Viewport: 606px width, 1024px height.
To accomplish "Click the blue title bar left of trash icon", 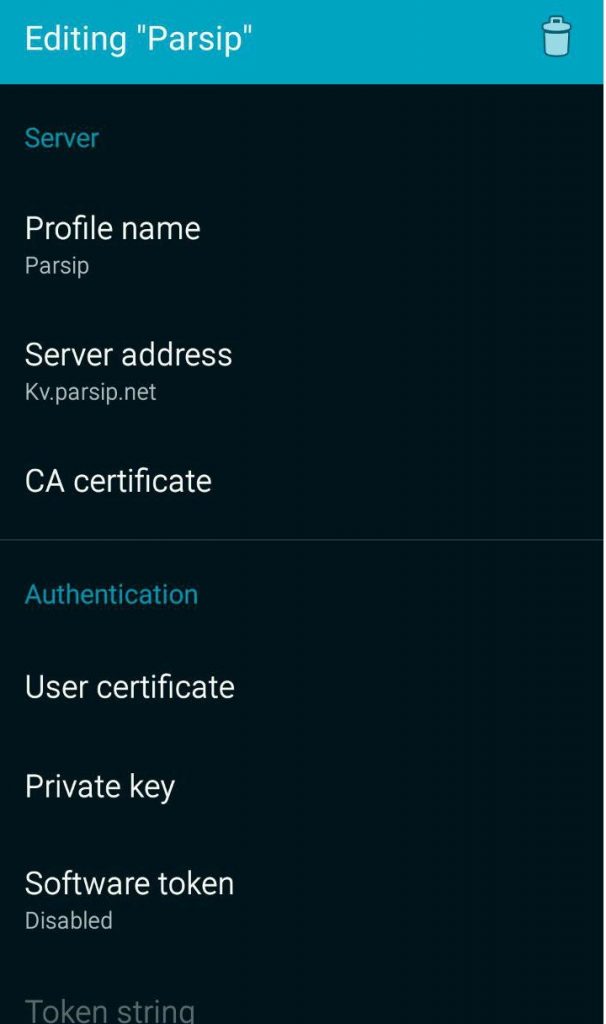I will (400, 40).
